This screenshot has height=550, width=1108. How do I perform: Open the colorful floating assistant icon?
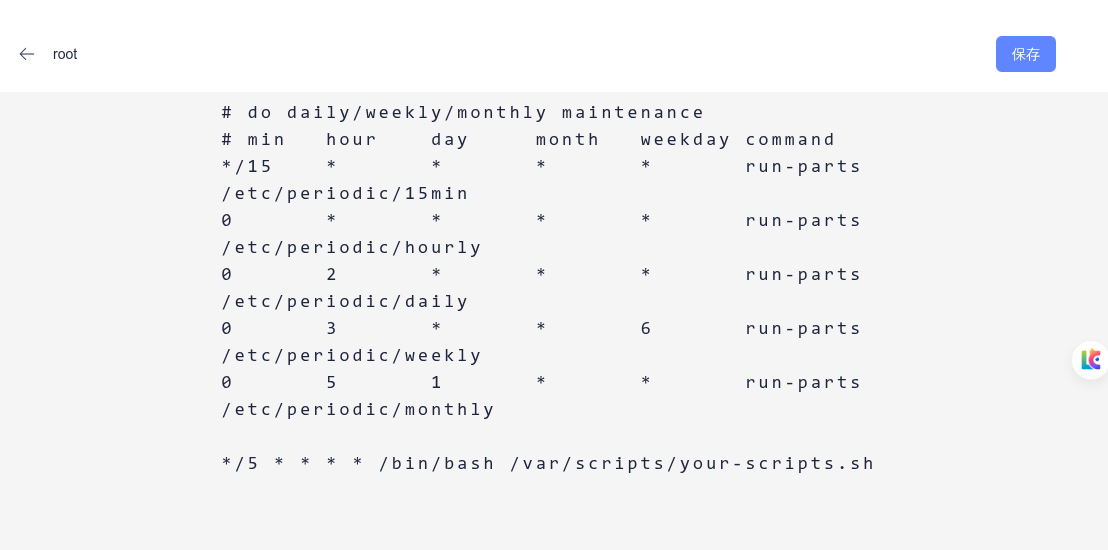(x=1090, y=360)
